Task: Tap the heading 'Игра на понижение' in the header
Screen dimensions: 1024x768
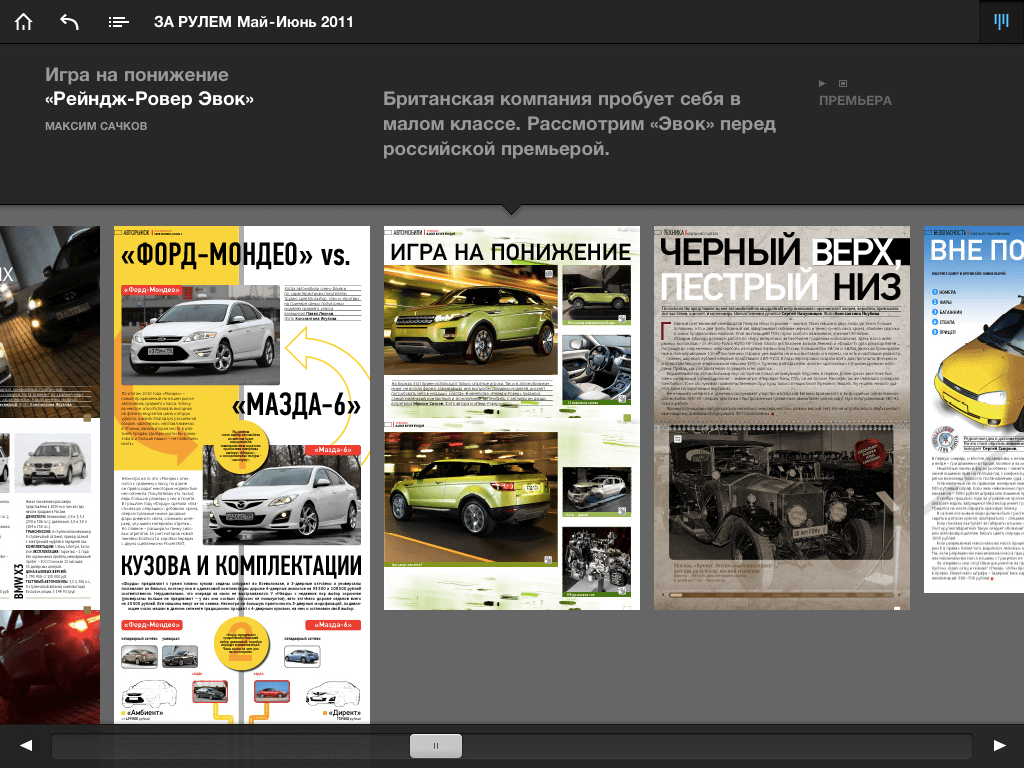Action: (136, 75)
